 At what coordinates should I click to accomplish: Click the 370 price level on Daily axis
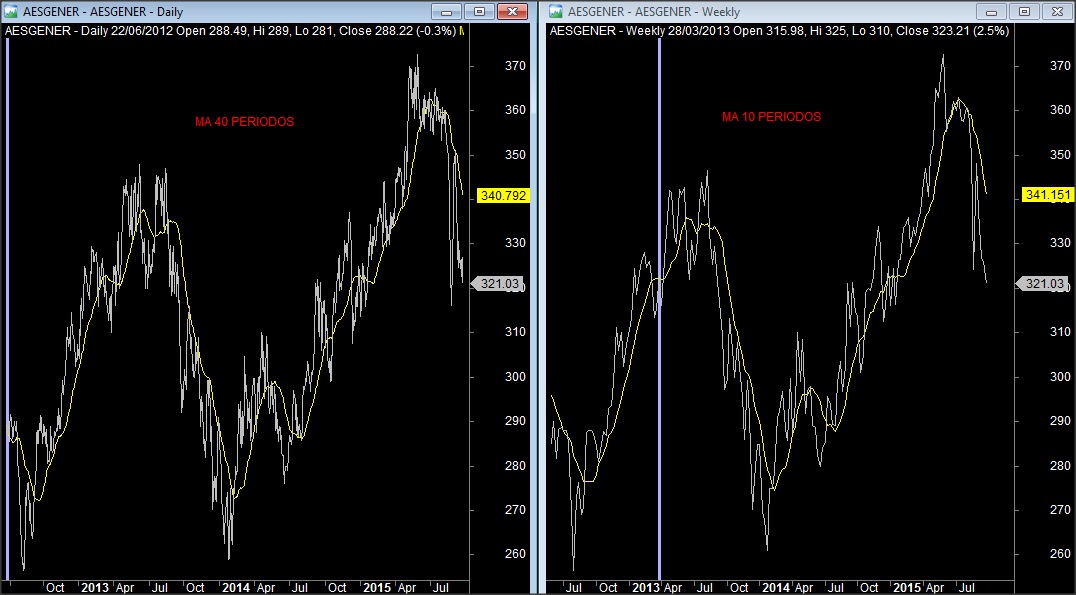tap(515, 66)
